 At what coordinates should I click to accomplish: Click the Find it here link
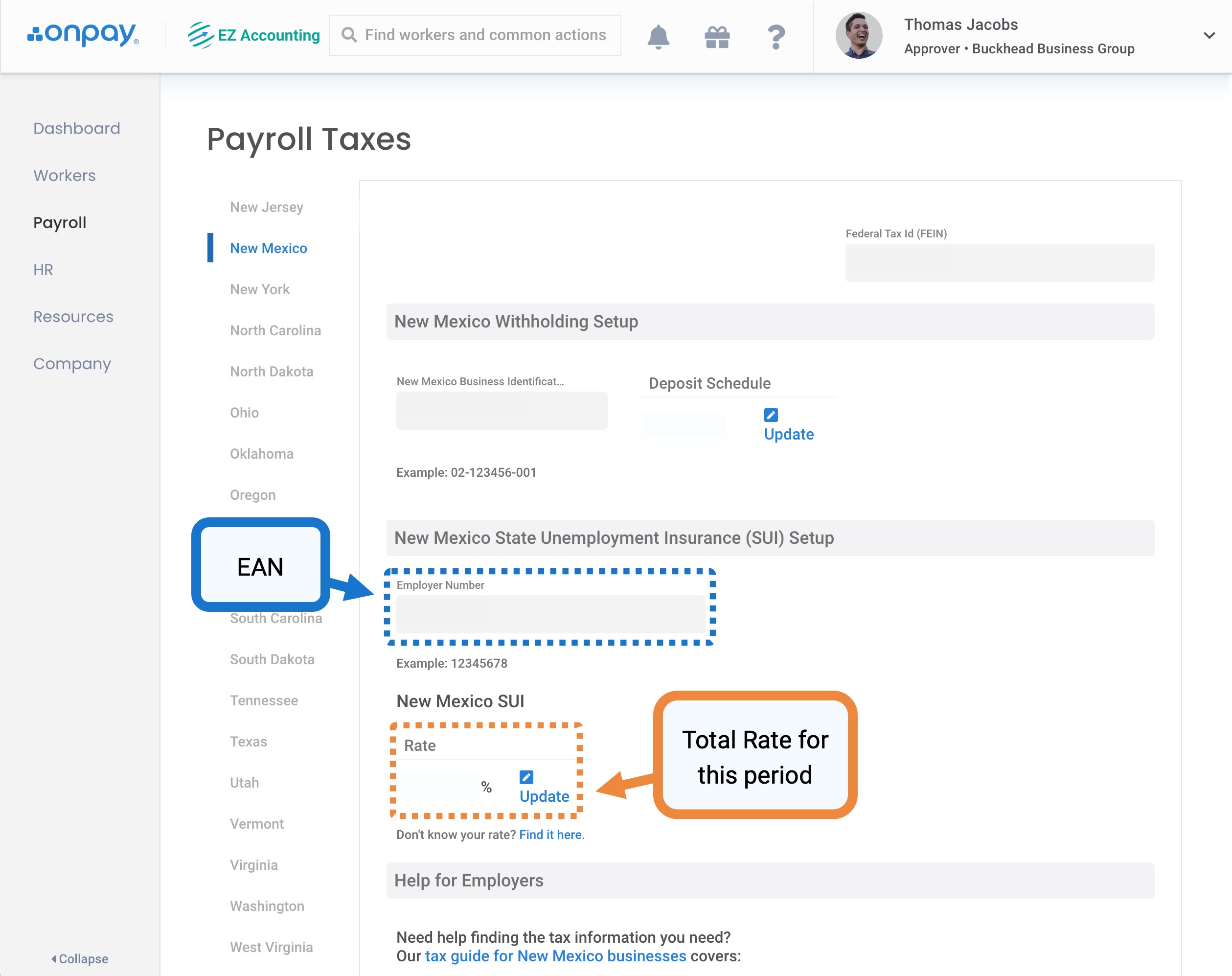click(x=550, y=834)
